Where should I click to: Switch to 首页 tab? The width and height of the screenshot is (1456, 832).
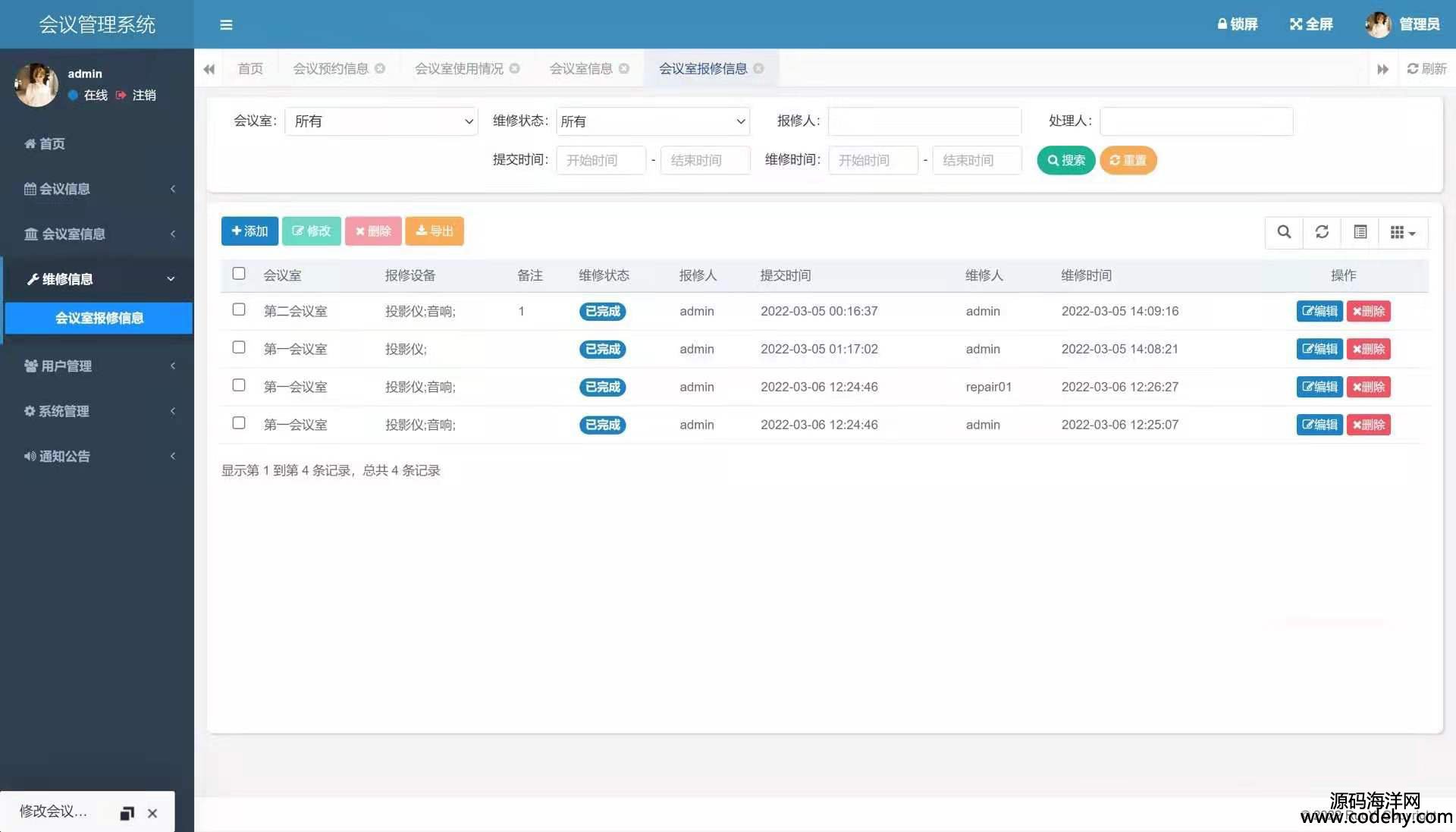tap(250, 69)
